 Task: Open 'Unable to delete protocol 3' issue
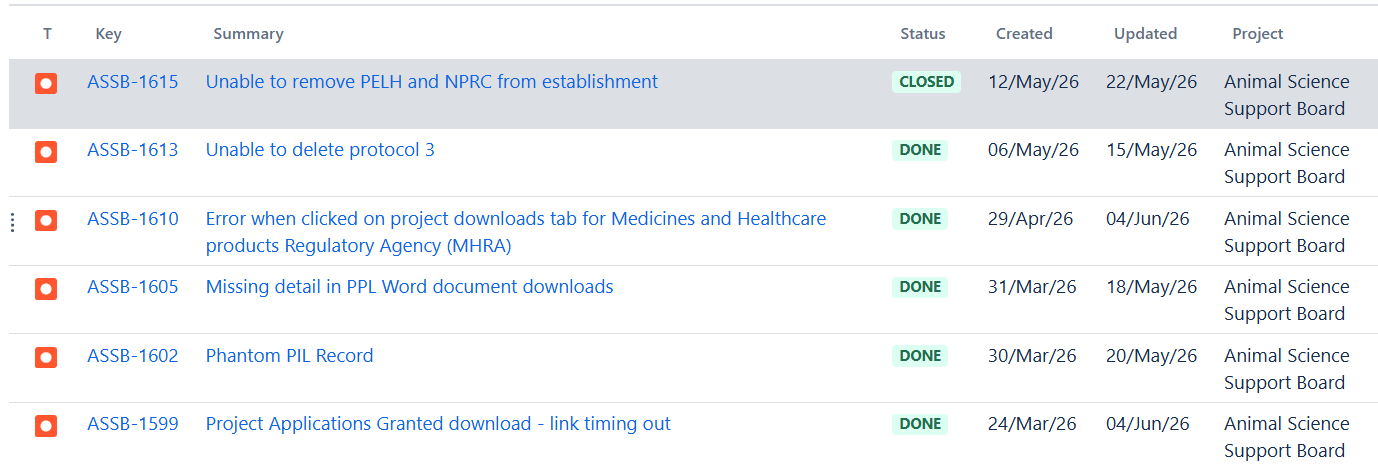[x=320, y=150]
